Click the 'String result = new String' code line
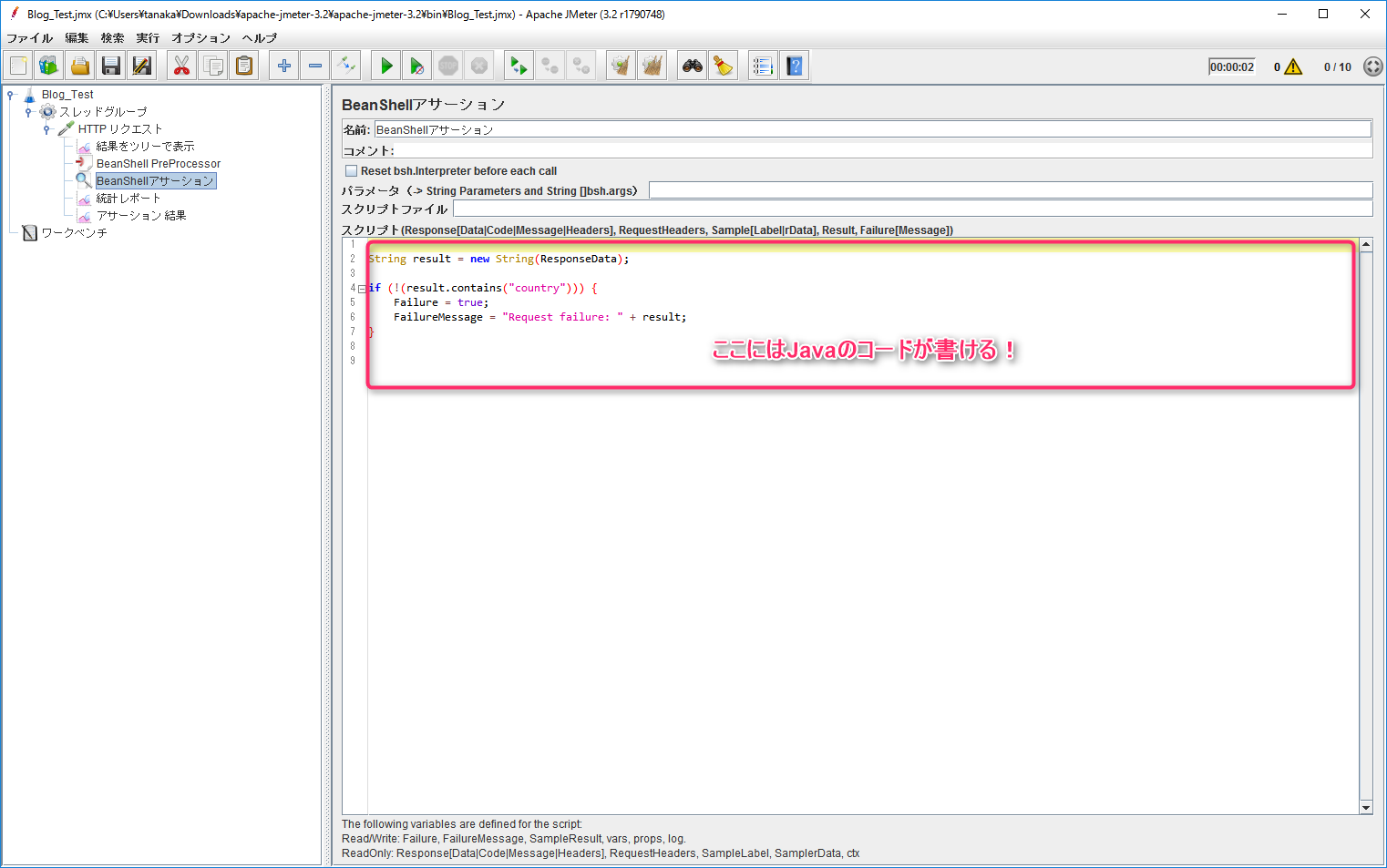Screen dimensions: 1387x868 (498, 259)
